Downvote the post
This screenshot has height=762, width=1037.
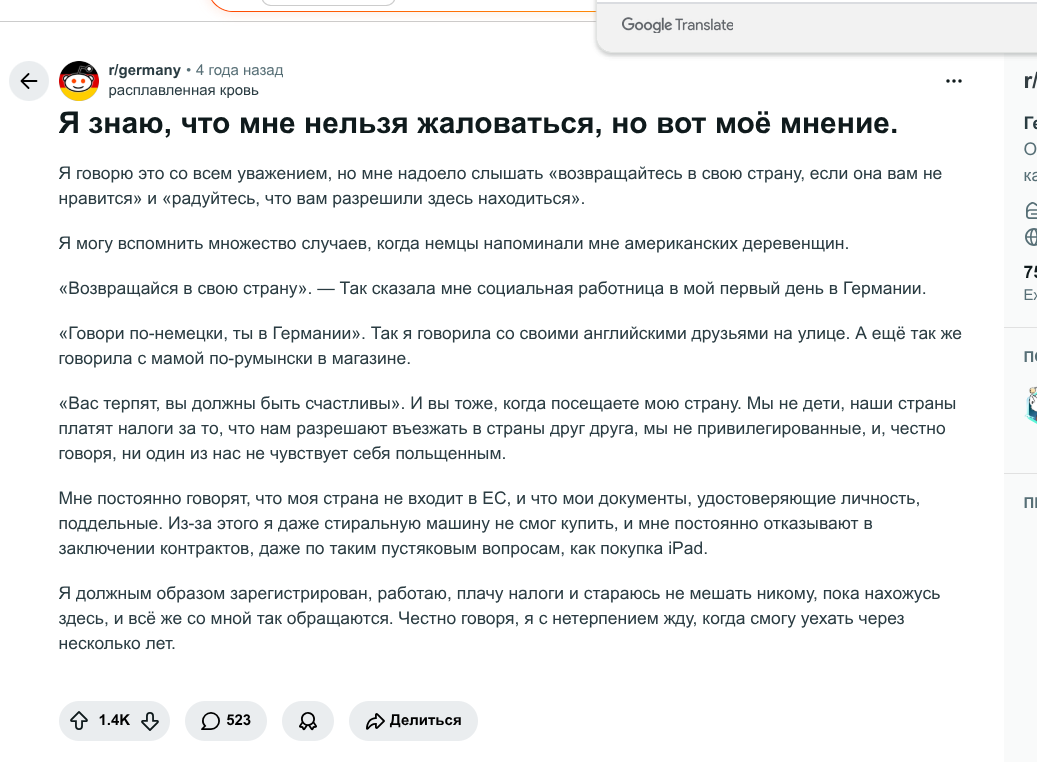[150, 720]
